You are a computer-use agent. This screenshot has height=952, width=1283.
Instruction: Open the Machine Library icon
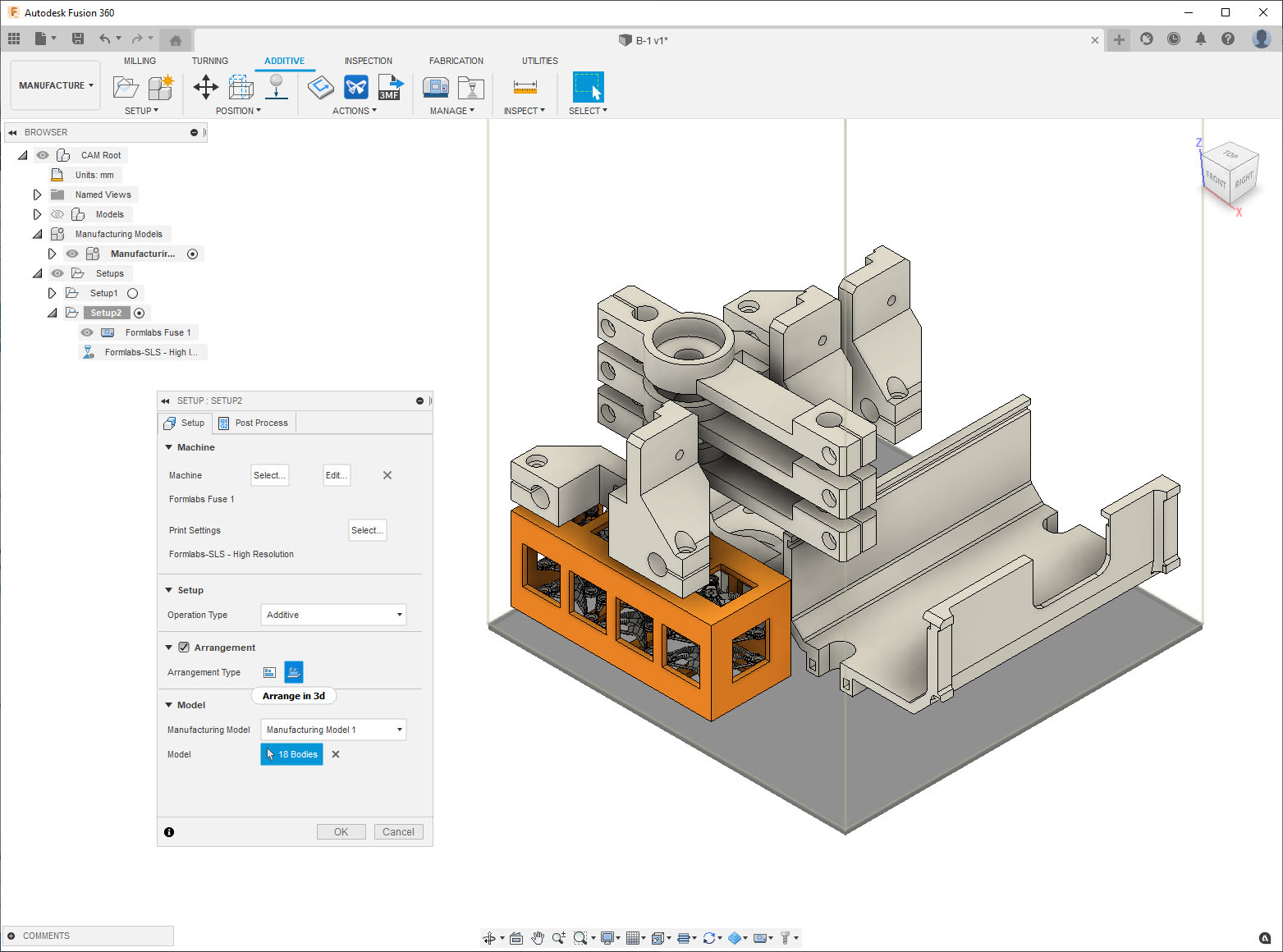coord(435,87)
